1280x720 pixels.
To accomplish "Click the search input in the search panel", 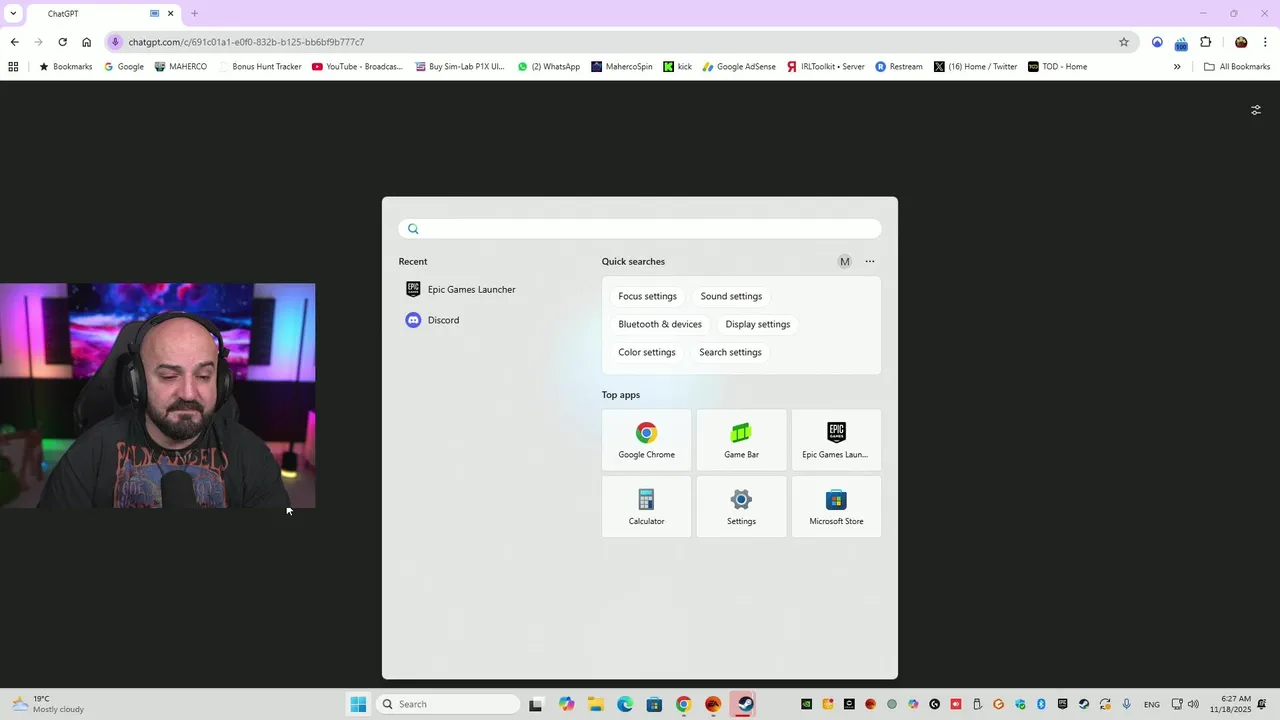I will click(x=640, y=229).
